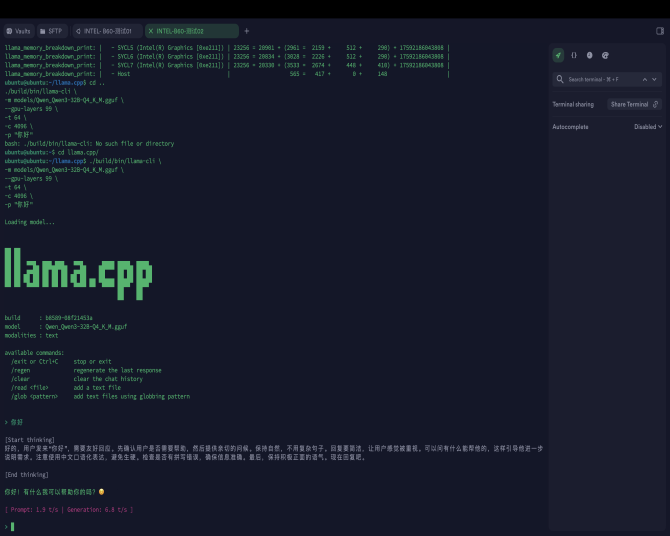Screen dimensions: 670x536
Task: Click the SYCL5 memory breakdown row
Action: click(x=227, y=48)
